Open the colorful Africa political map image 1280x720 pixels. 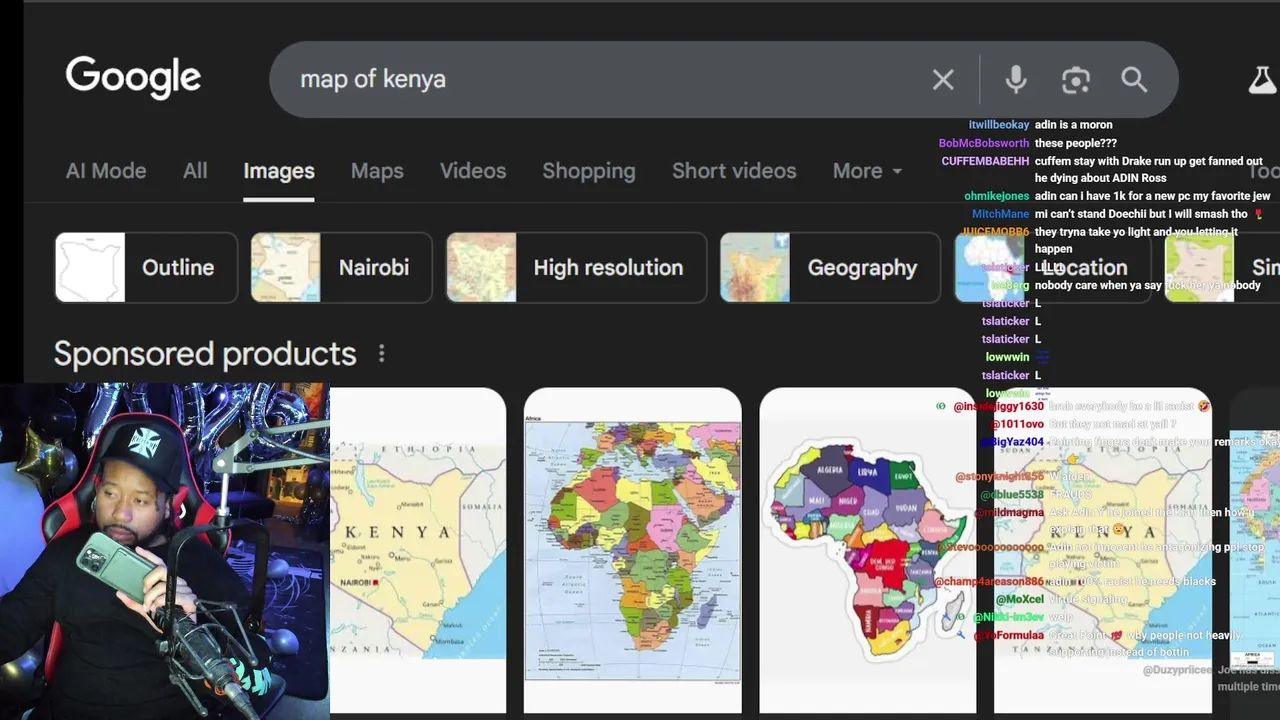pos(632,550)
